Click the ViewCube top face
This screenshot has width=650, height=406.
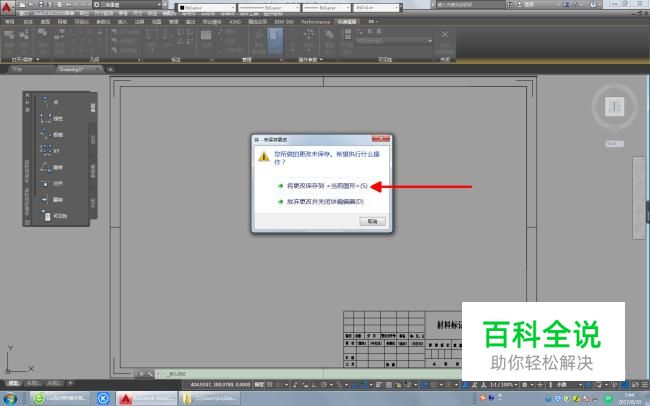coord(614,106)
